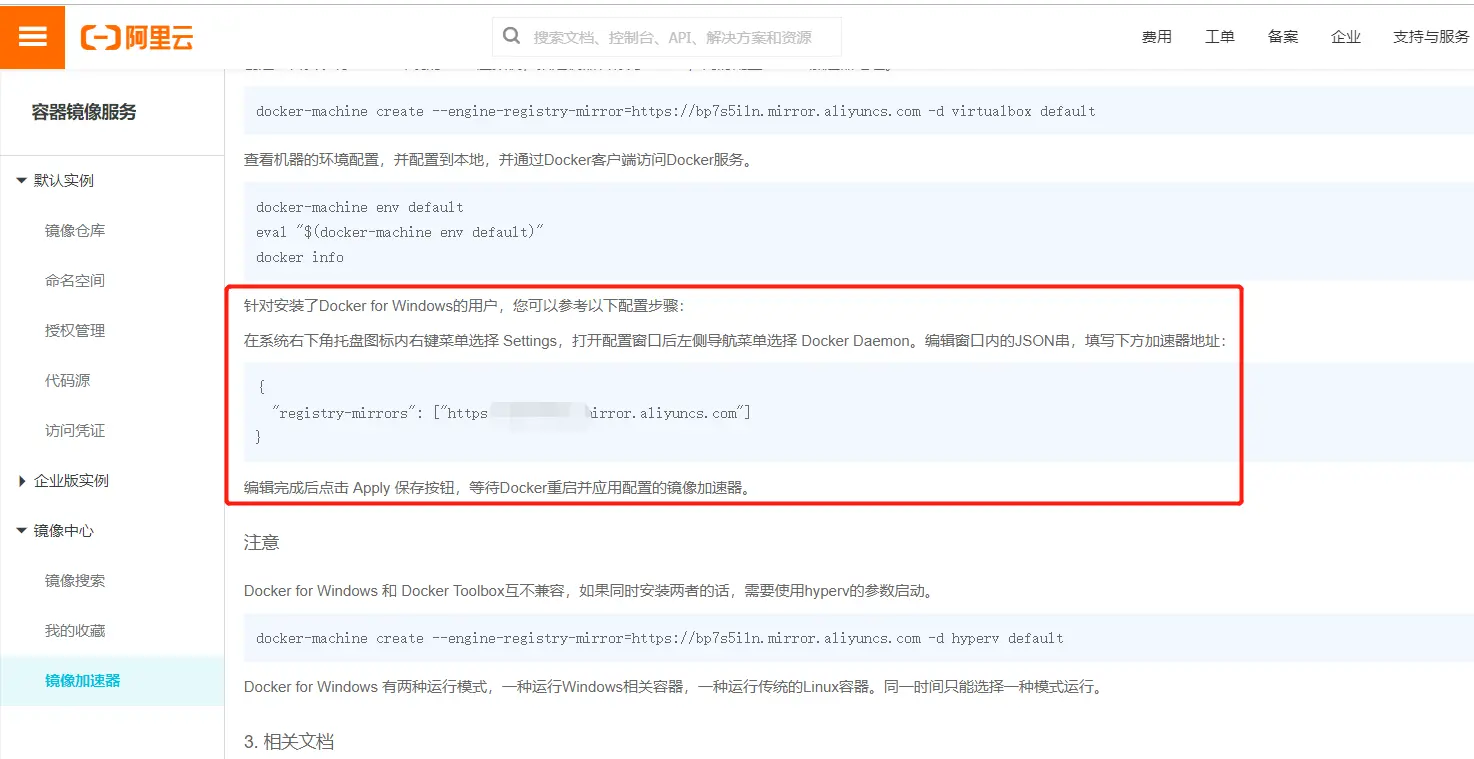Click the 注意 heading
Image resolution: width=1474 pixels, height=759 pixels.
[x=262, y=543]
